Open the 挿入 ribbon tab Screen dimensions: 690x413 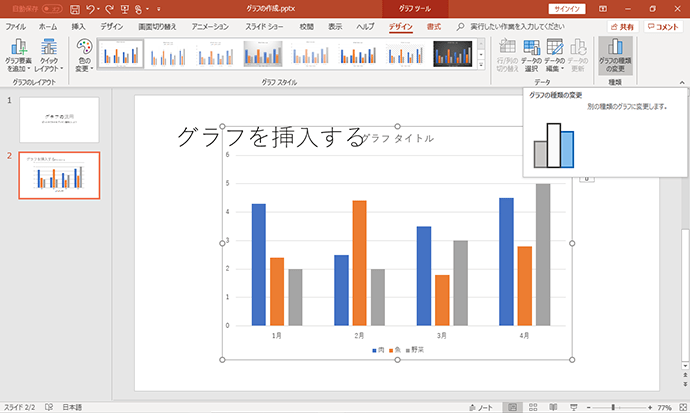[x=78, y=27]
